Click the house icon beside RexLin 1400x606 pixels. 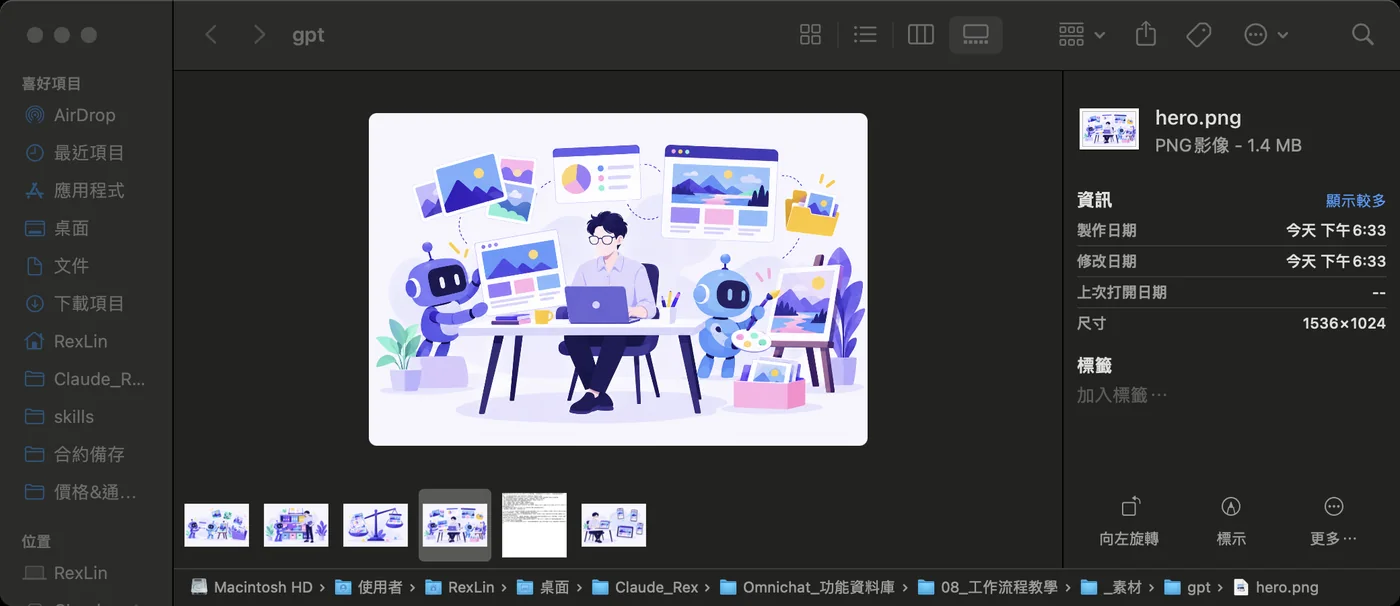click(35, 341)
